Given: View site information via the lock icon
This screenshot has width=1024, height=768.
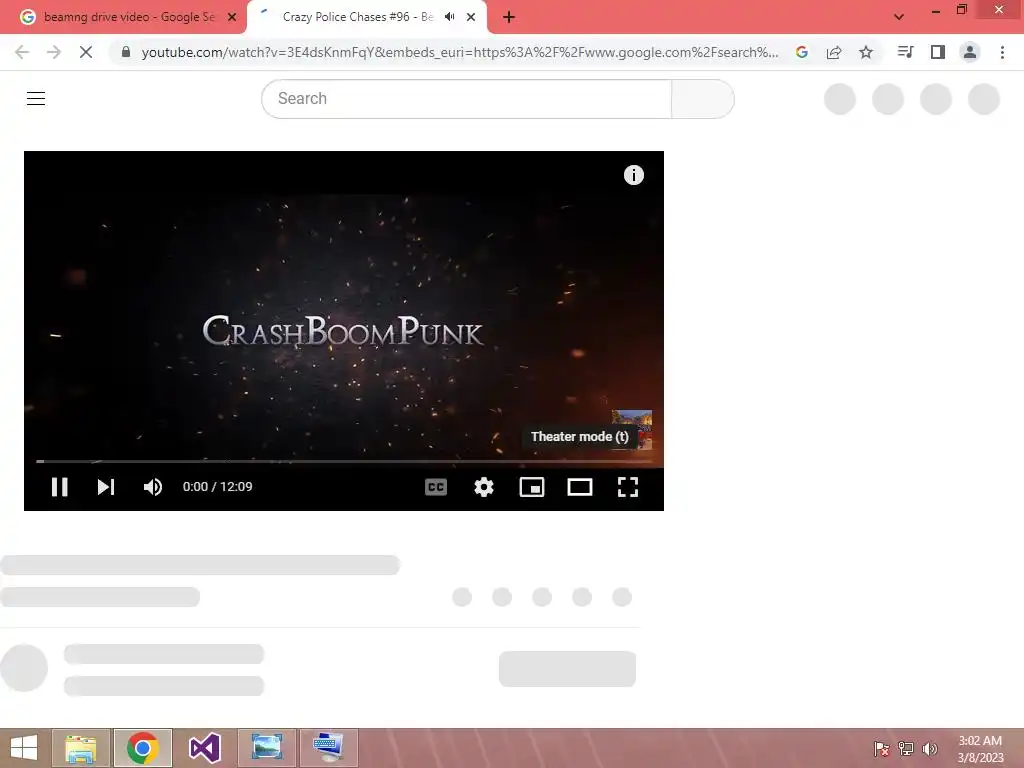Looking at the screenshot, I should tap(126, 52).
